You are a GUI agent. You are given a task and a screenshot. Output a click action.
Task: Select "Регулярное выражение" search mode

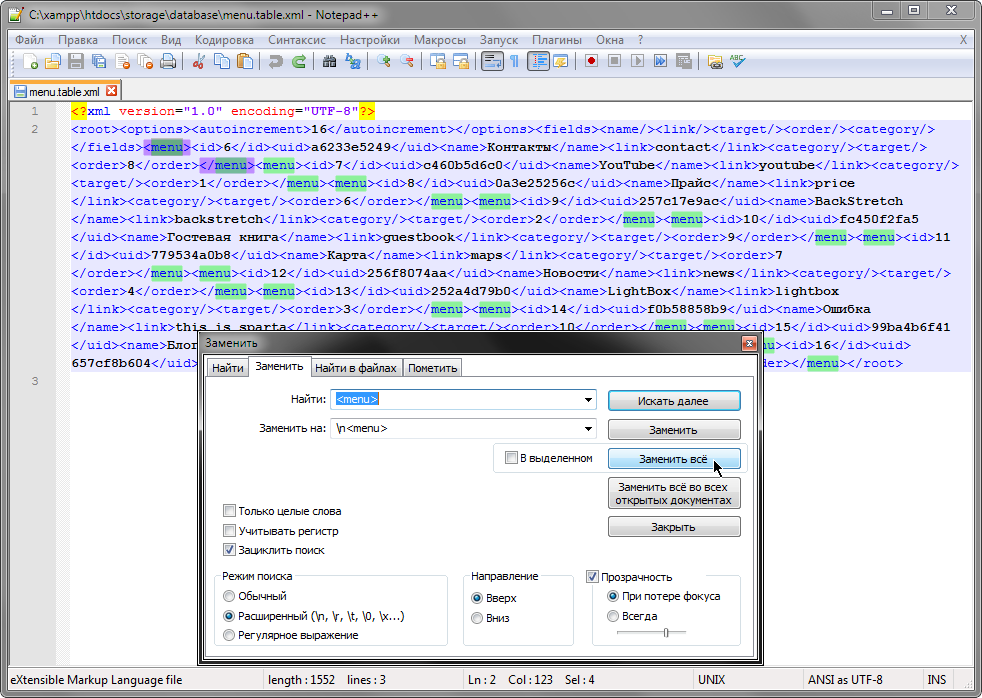coord(230,635)
